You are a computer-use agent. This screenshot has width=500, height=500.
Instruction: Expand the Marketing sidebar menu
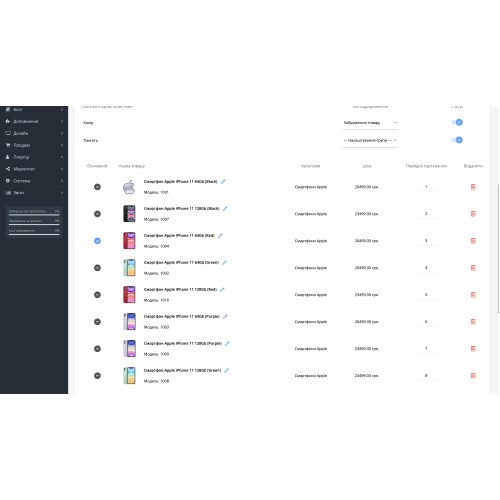[x=34, y=169]
